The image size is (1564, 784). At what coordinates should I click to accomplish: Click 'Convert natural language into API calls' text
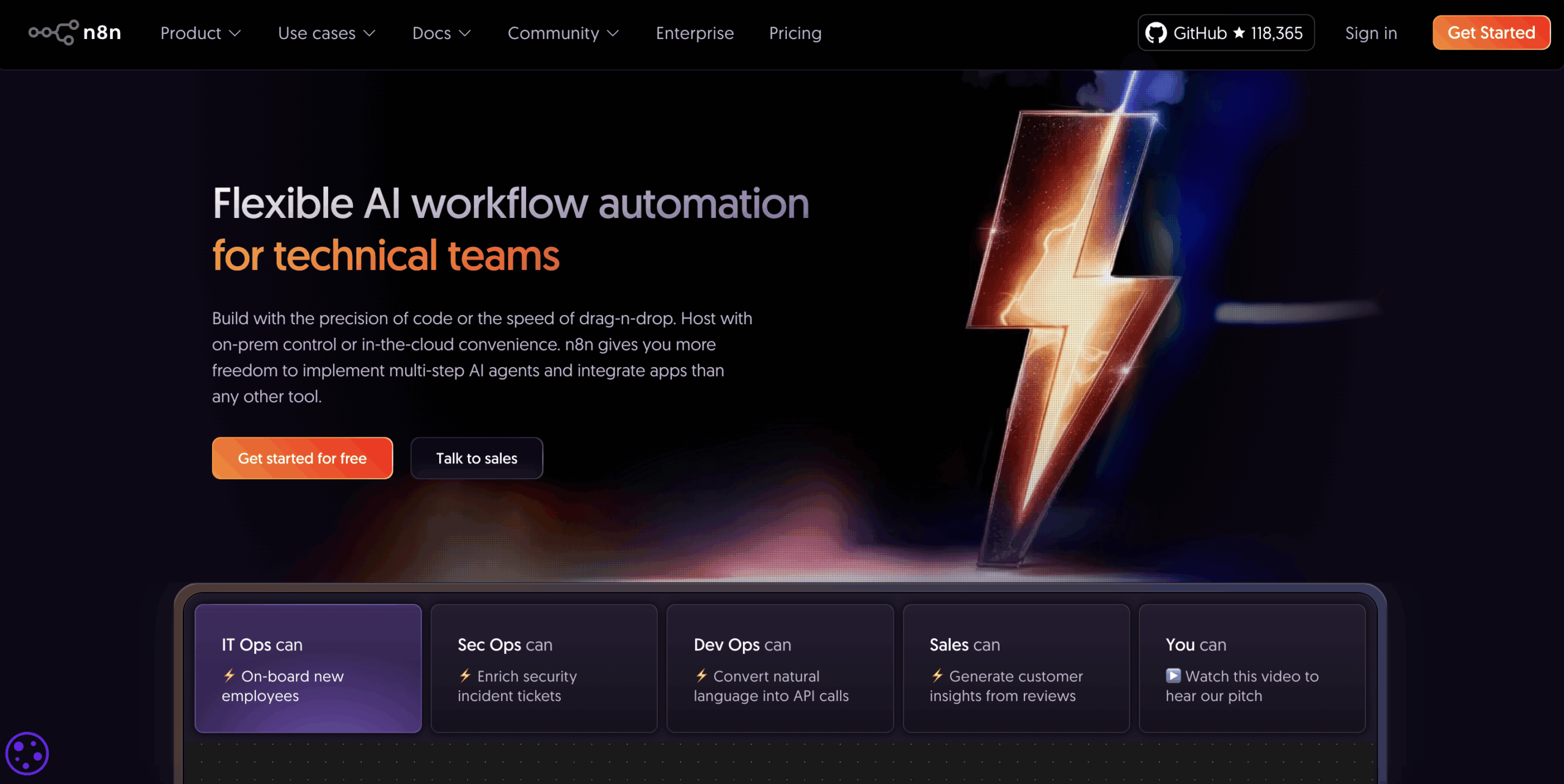[772, 686]
